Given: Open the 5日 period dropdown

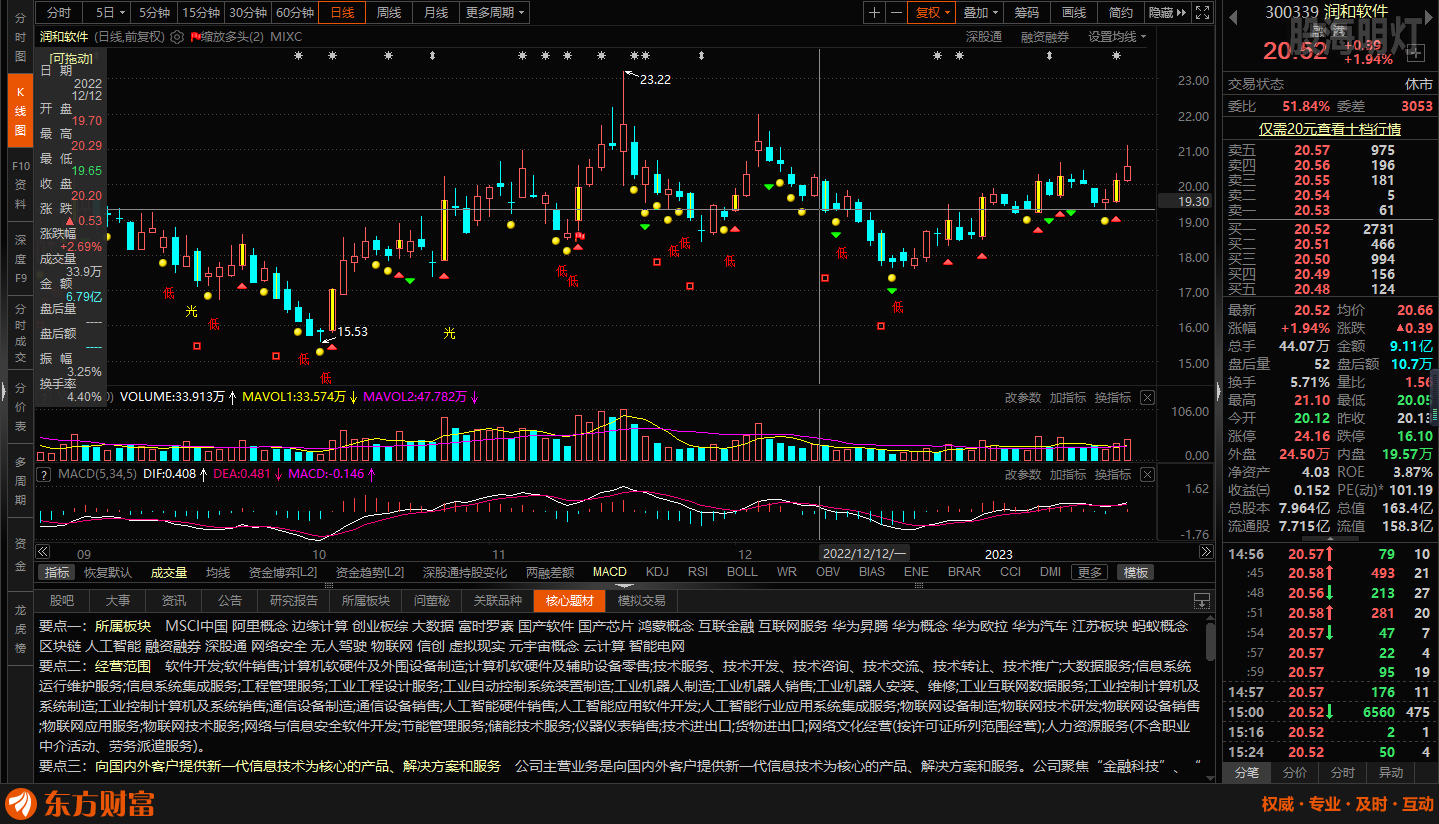Looking at the screenshot, I should click(107, 13).
